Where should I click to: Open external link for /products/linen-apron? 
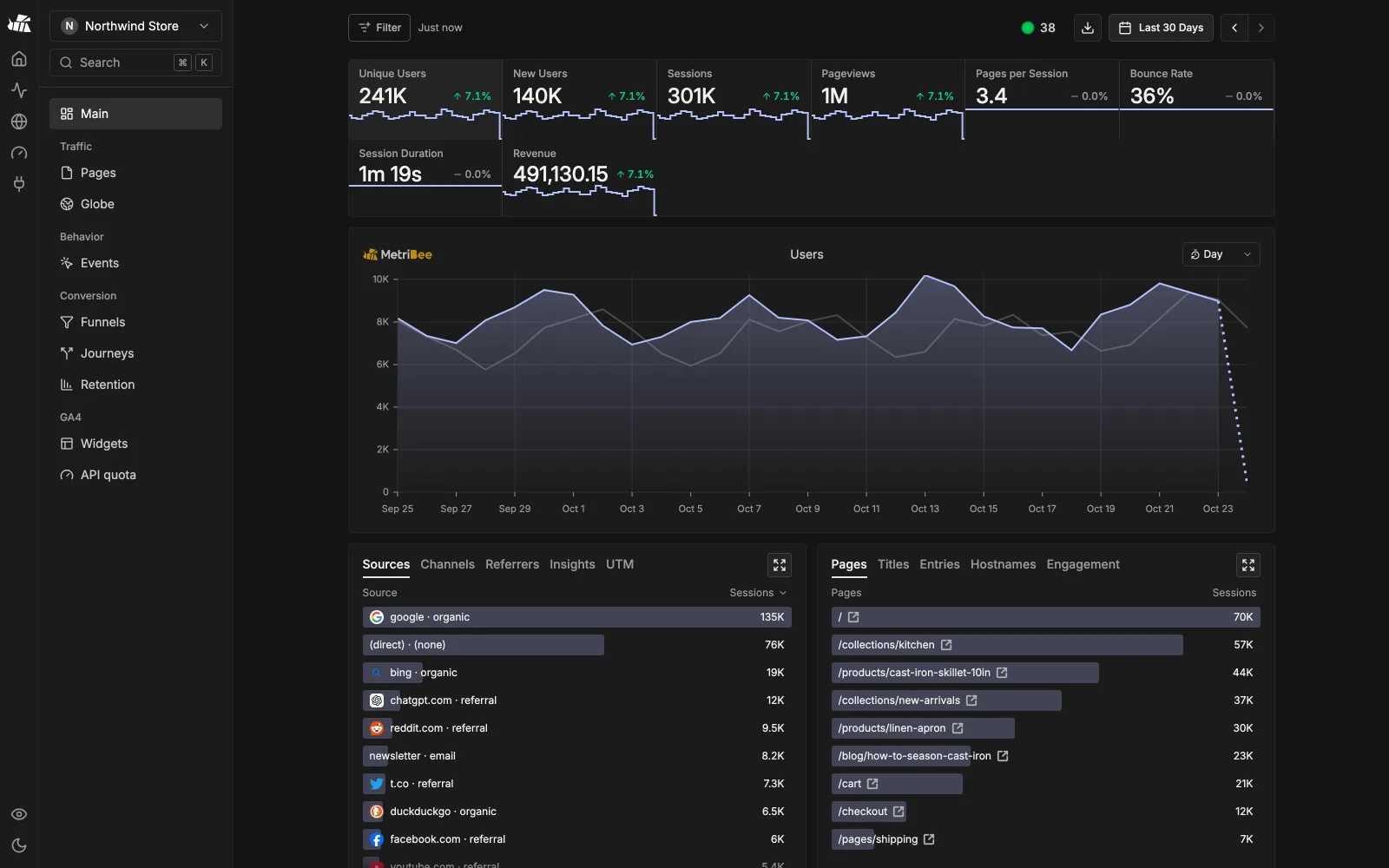[x=958, y=728]
